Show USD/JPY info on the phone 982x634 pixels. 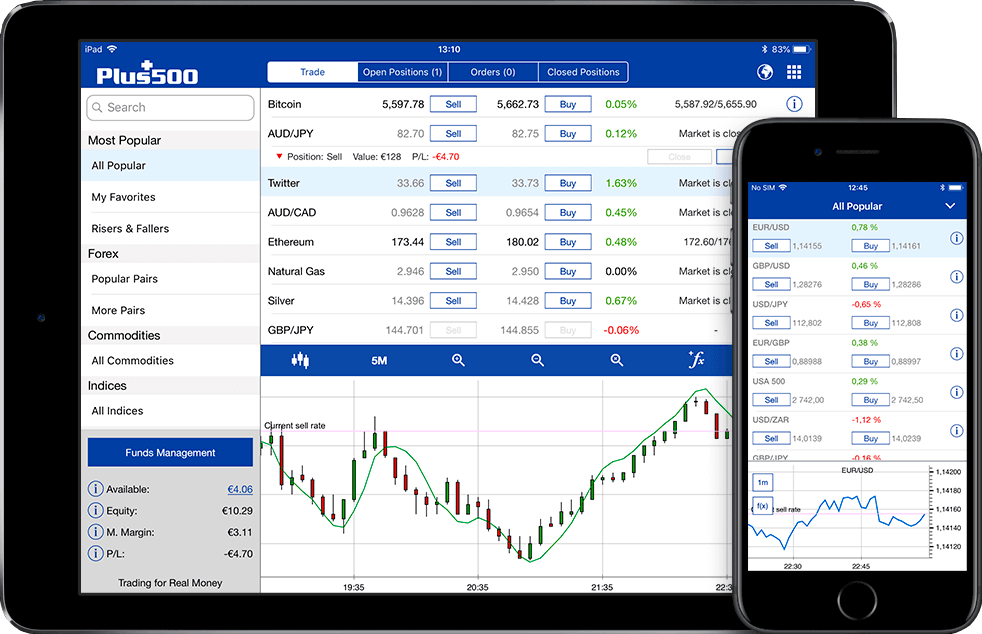click(956, 315)
